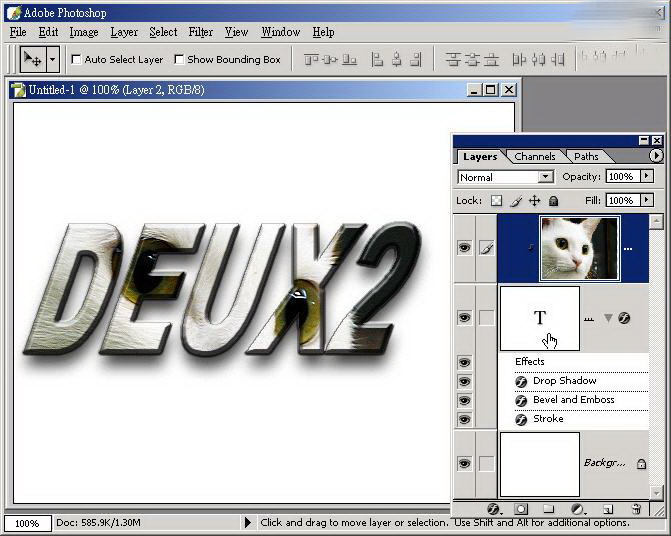Screen dimensions: 671x536
Task: Hide the Stroke effect
Action: coord(464,419)
